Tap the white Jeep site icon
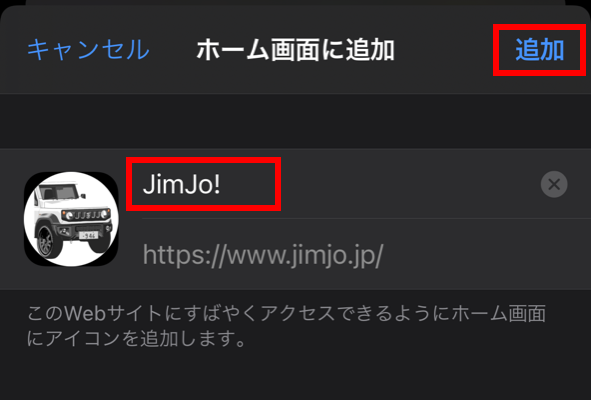591x400 pixels. pyautogui.click(x=71, y=219)
